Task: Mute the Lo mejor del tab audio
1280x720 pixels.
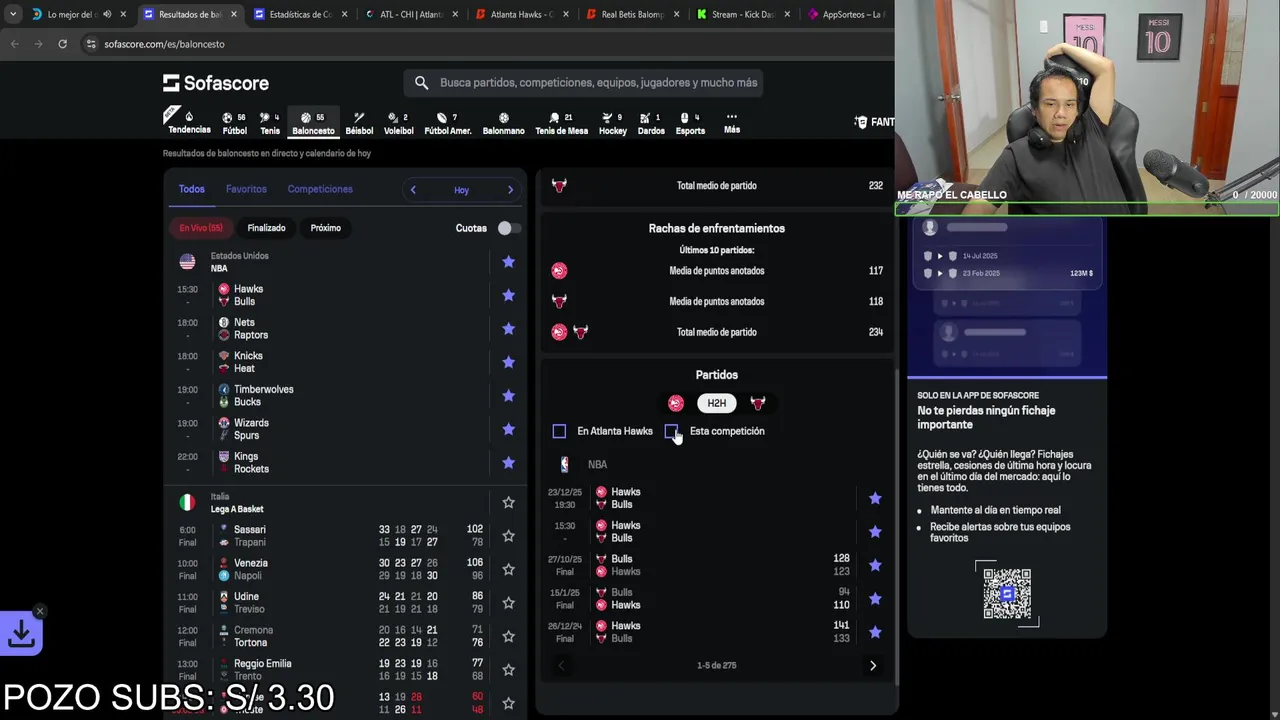Action: [109, 14]
